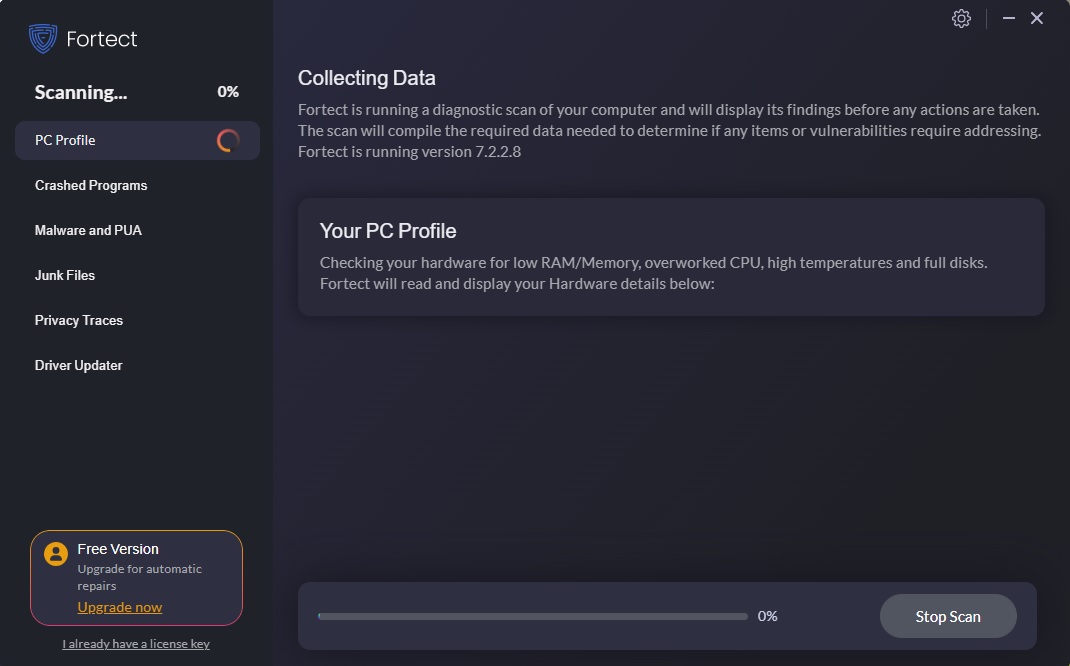1070x666 pixels.
Task: Click the Upgrade now link
Action: click(x=119, y=607)
